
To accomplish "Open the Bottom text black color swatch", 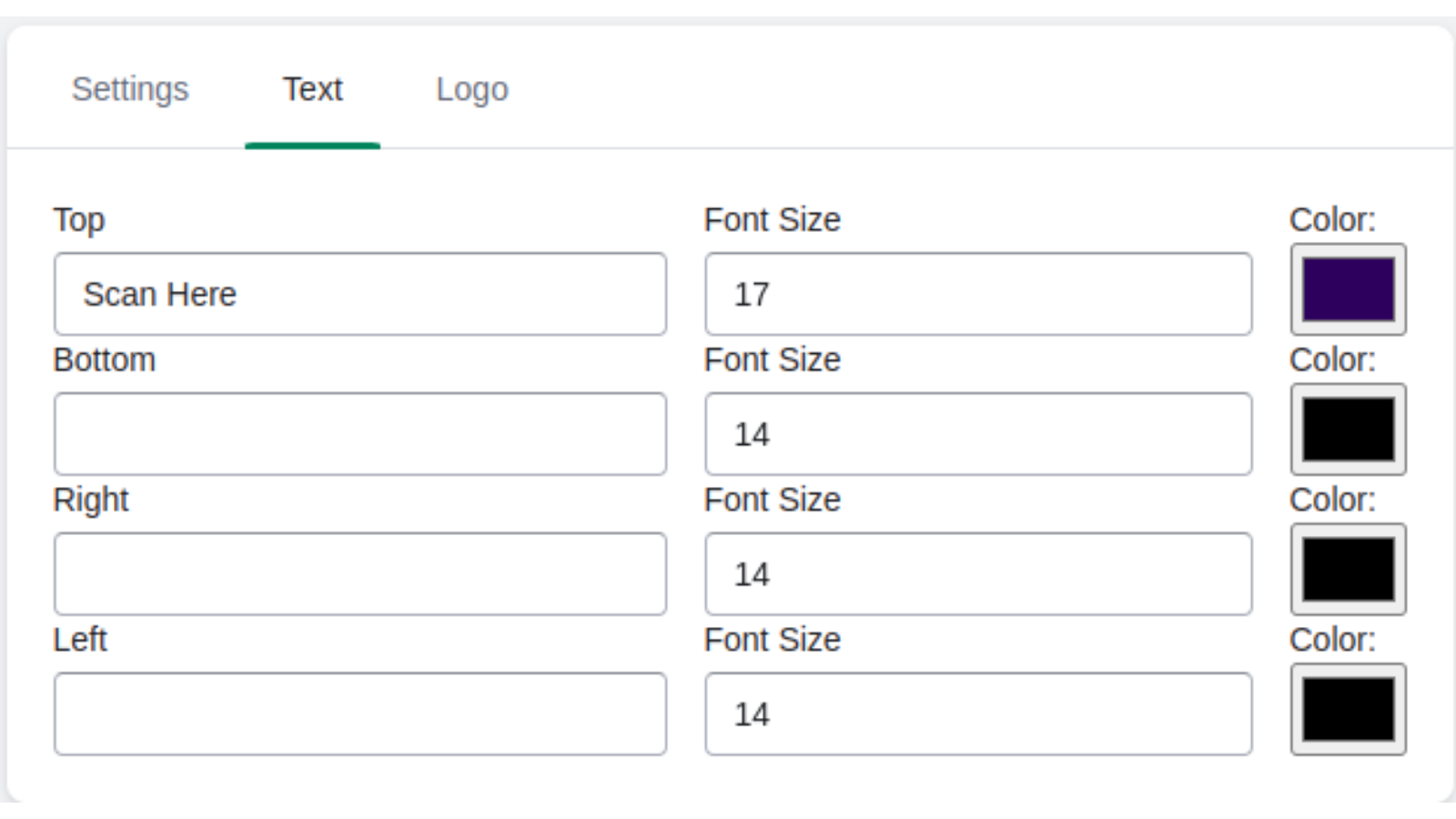I will coord(1348,430).
